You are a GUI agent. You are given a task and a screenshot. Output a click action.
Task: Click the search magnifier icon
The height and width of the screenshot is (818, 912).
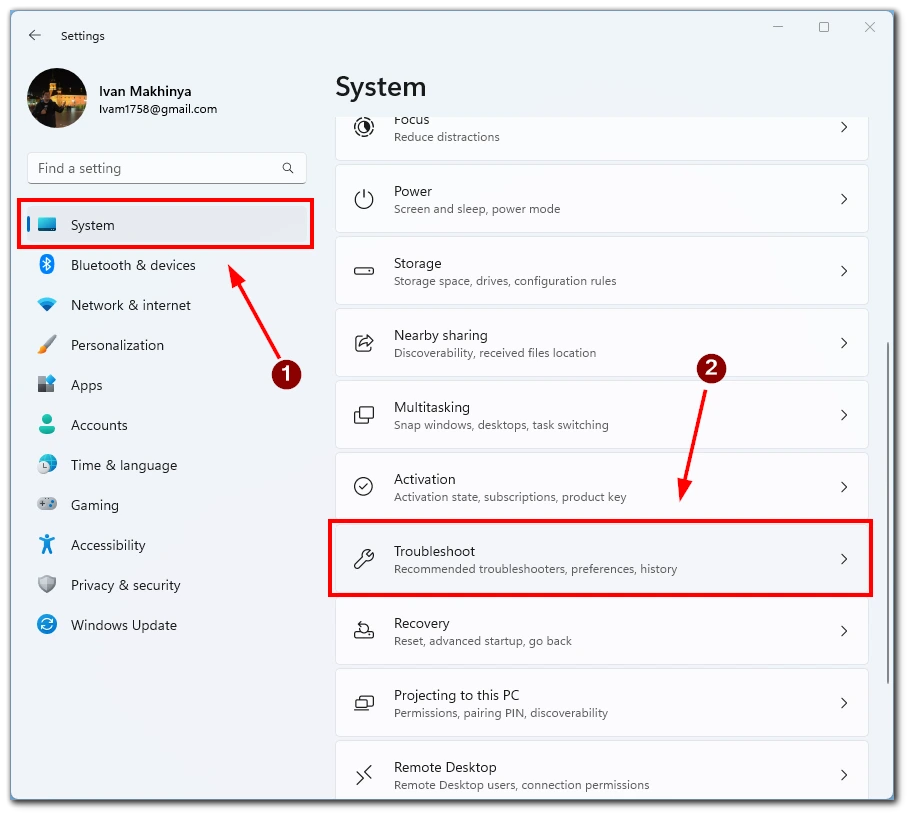click(287, 168)
